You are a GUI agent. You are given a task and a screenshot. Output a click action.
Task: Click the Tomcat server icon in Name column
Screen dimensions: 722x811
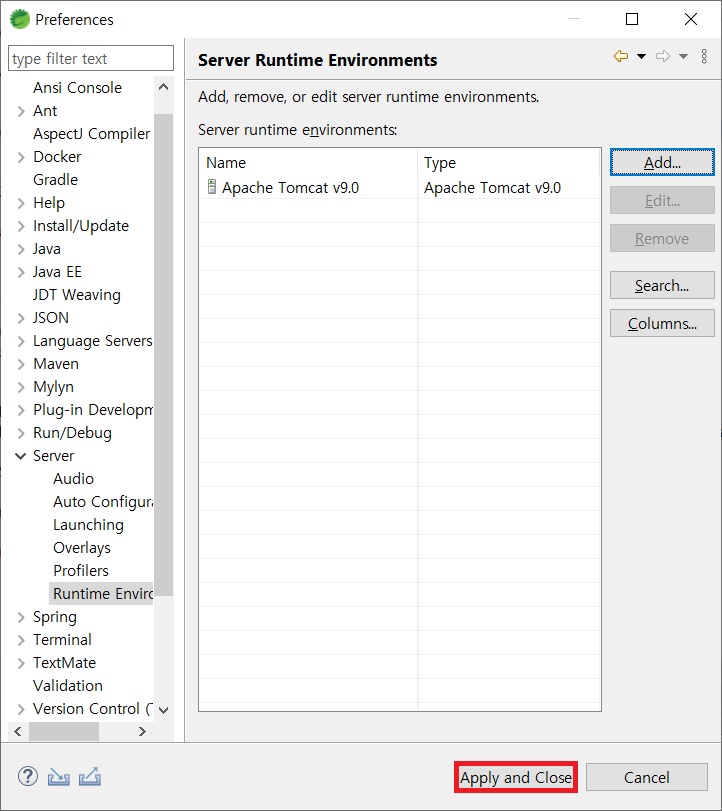pyautogui.click(x=212, y=187)
